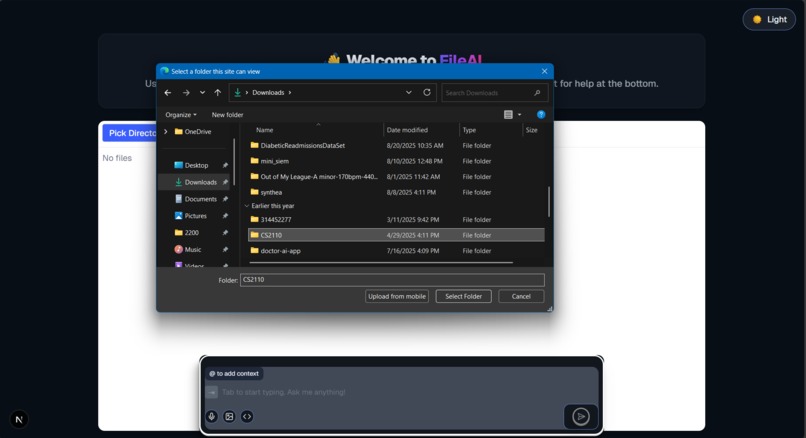
Task: Click the pin icon next to Desktop
Action: pyautogui.click(x=225, y=165)
